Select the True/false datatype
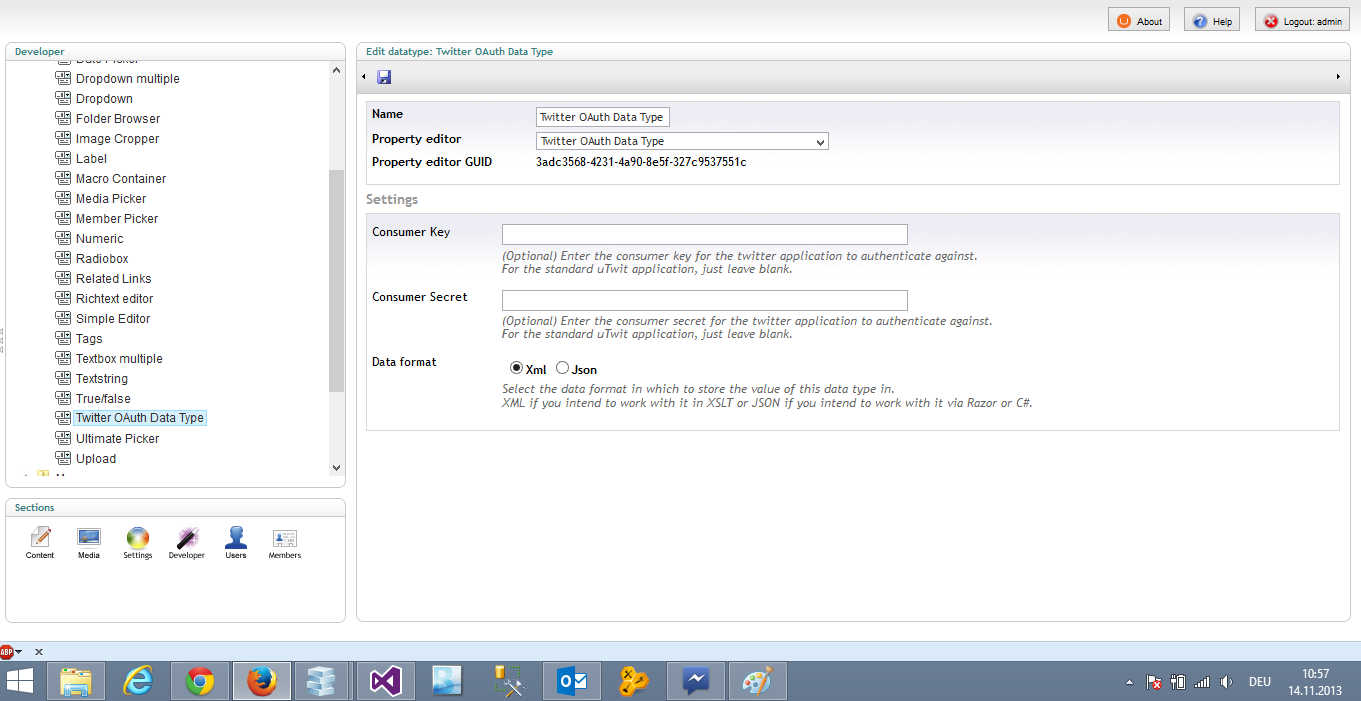This screenshot has width=1361, height=701. click(x=103, y=398)
